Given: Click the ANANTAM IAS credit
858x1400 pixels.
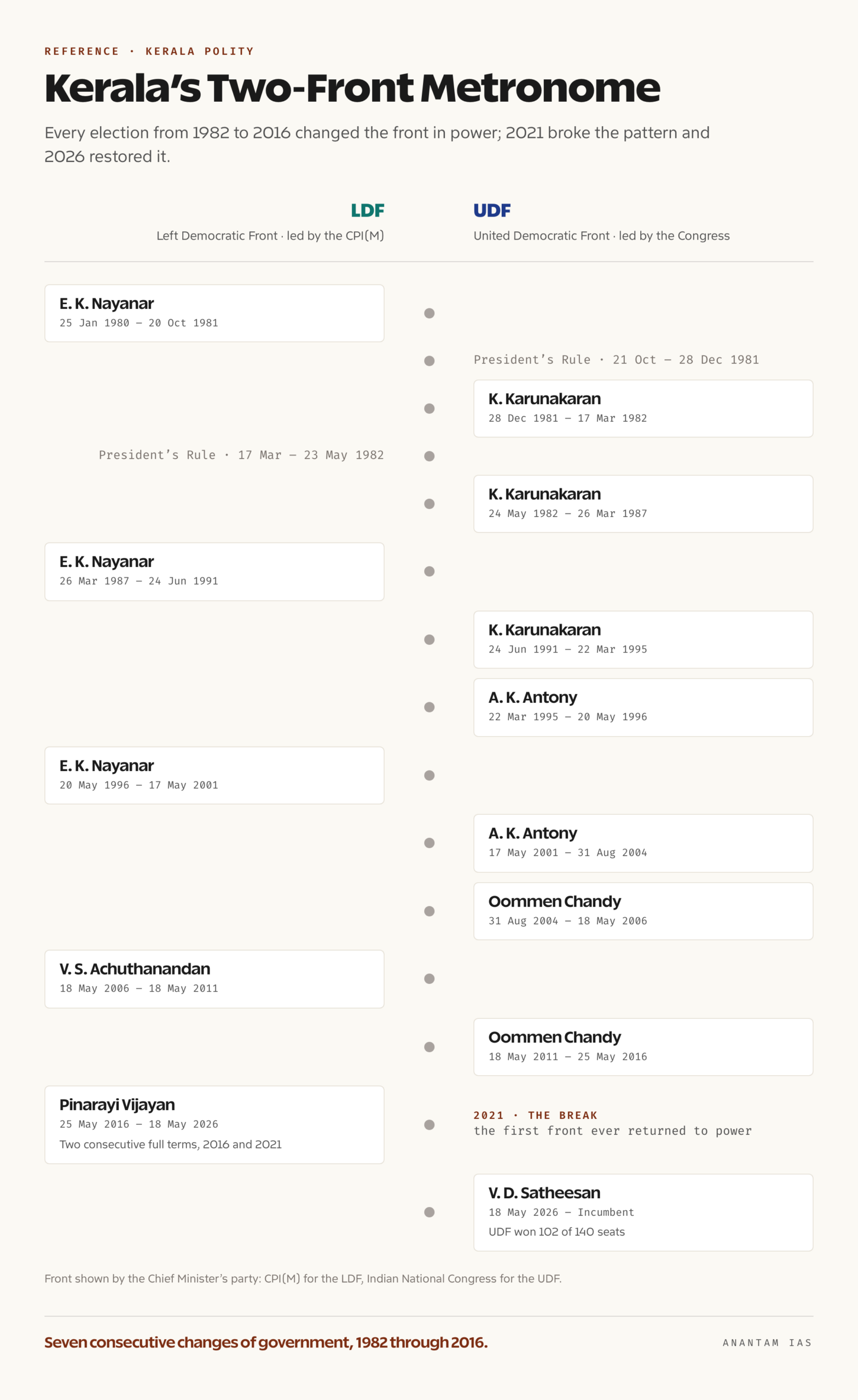Looking at the screenshot, I should pyautogui.click(x=767, y=1343).
